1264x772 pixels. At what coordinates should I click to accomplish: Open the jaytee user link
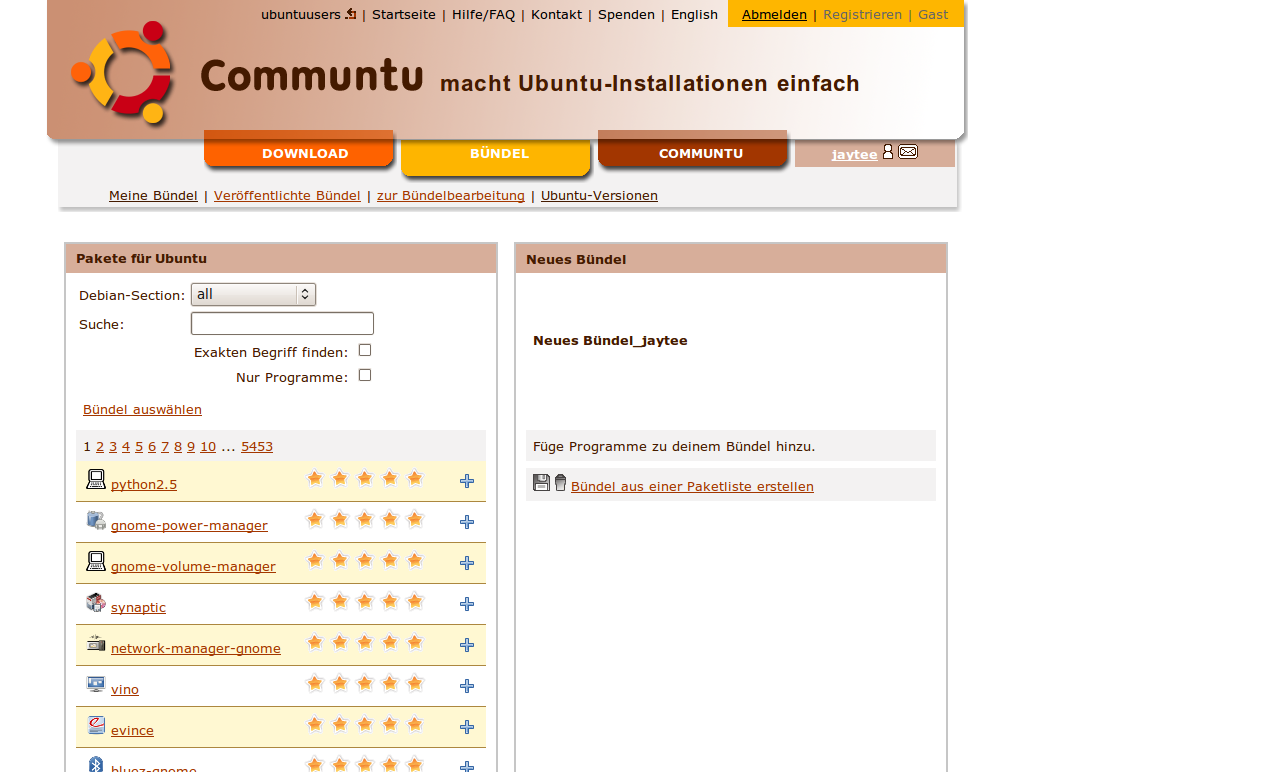[x=854, y=154]
